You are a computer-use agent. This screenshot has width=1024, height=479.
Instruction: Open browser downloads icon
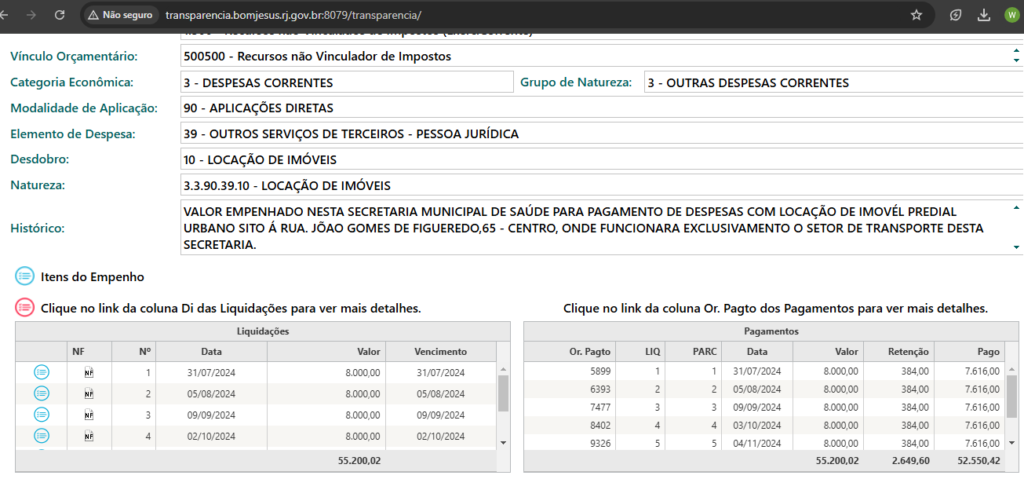point(984,14)
